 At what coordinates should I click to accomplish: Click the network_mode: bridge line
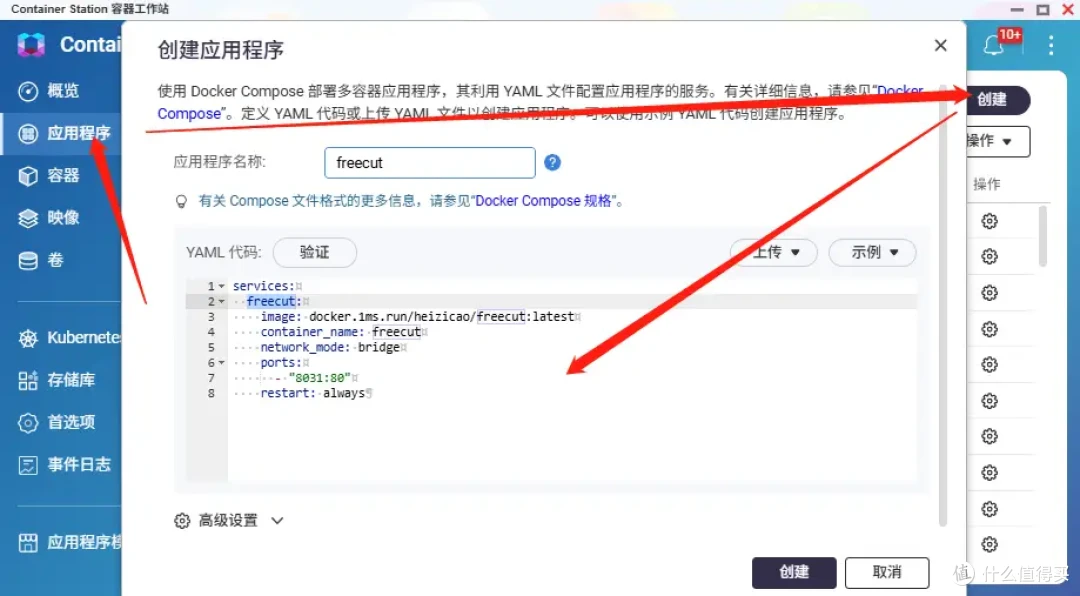pos(330,347)
